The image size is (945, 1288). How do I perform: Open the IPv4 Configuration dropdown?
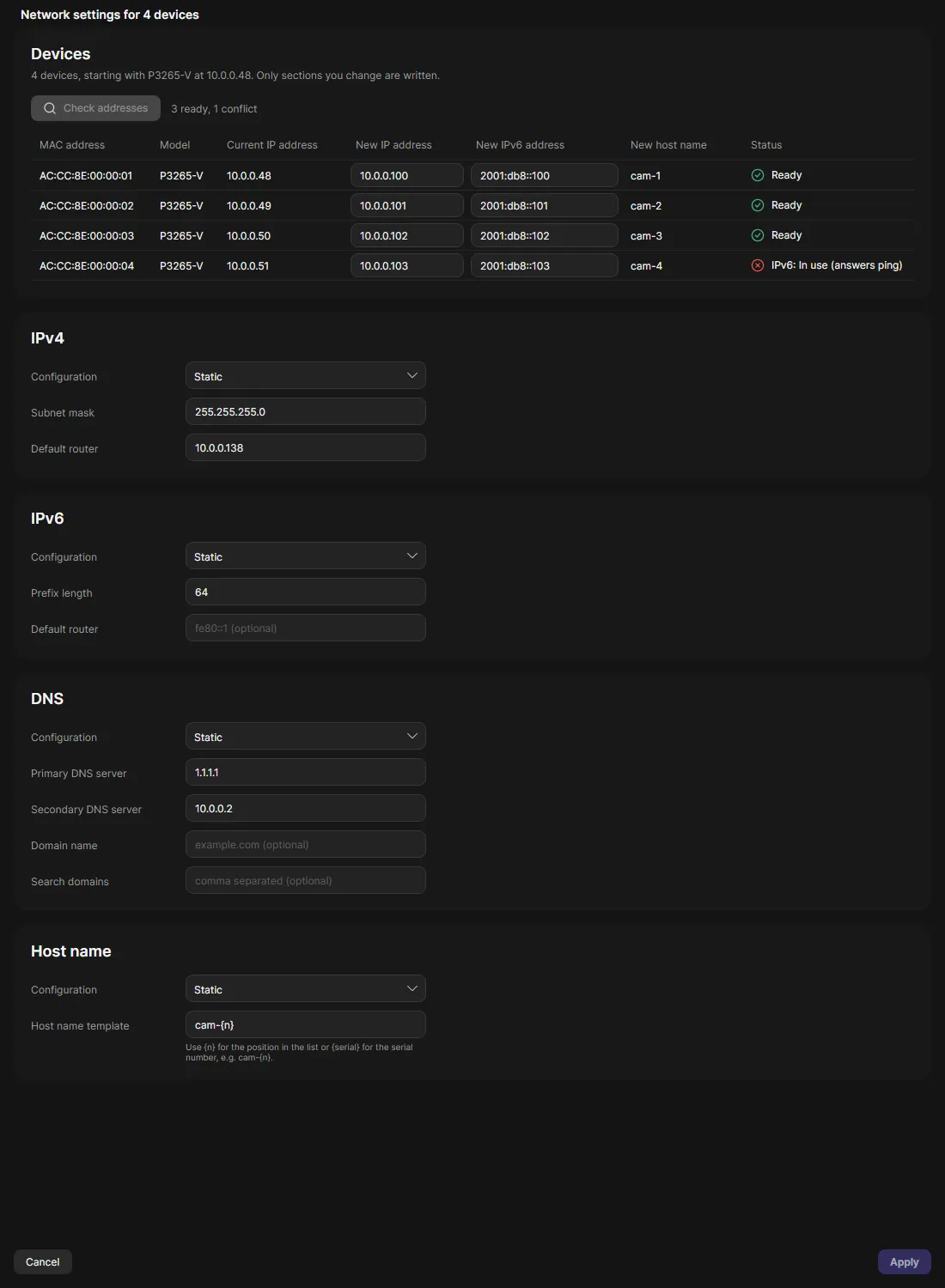(x=306, y=375)
